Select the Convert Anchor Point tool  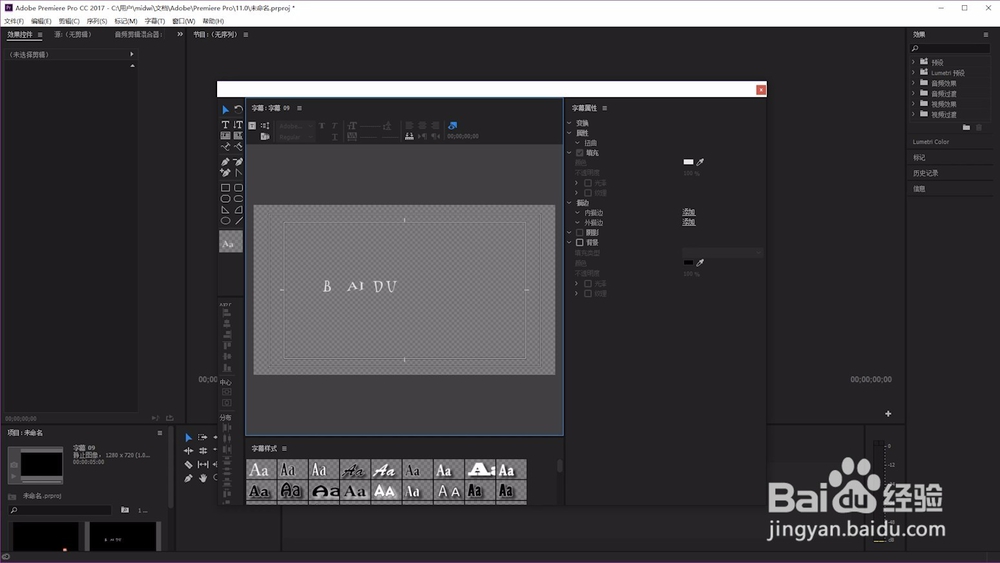pyautogui.click(x=238, y=172)
